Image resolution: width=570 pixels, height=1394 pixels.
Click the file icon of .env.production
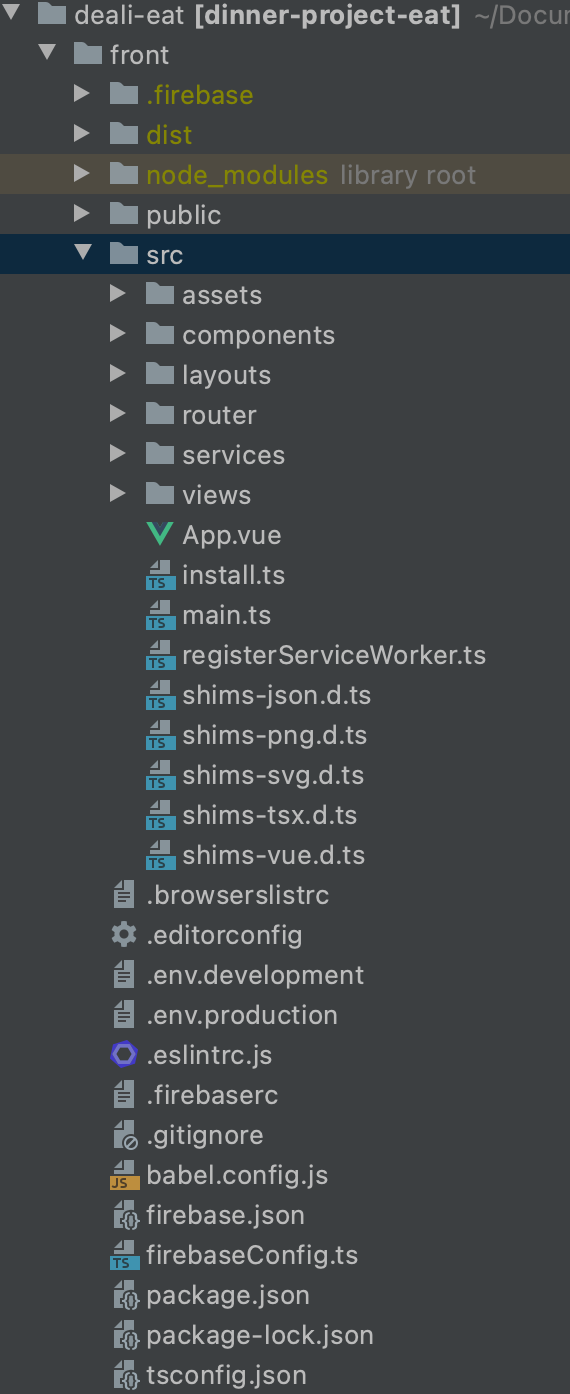pyautogui.click(x=124, y=1015)
